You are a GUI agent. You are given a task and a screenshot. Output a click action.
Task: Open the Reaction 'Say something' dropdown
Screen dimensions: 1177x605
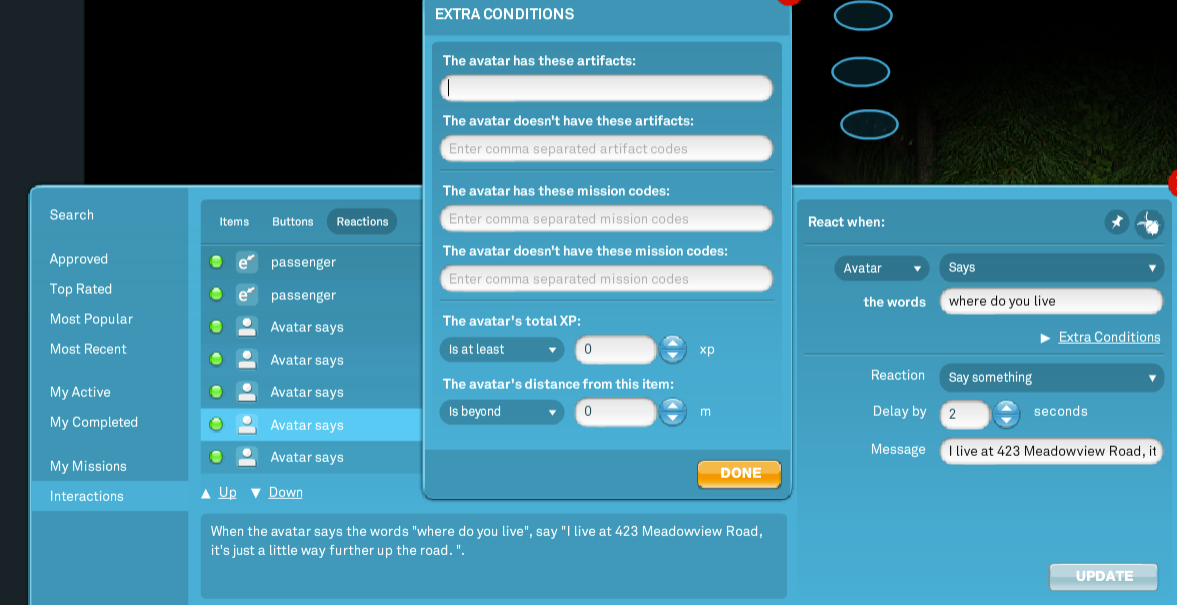pyautogui.click(x=1052, y=377)
